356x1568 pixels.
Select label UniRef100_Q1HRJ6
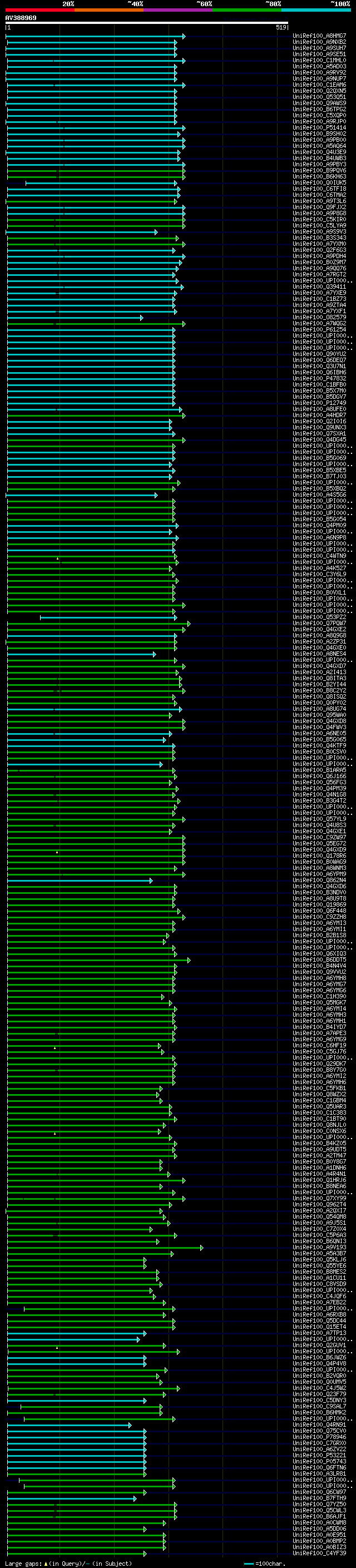pyautogui.click(x=319, y=1180)
